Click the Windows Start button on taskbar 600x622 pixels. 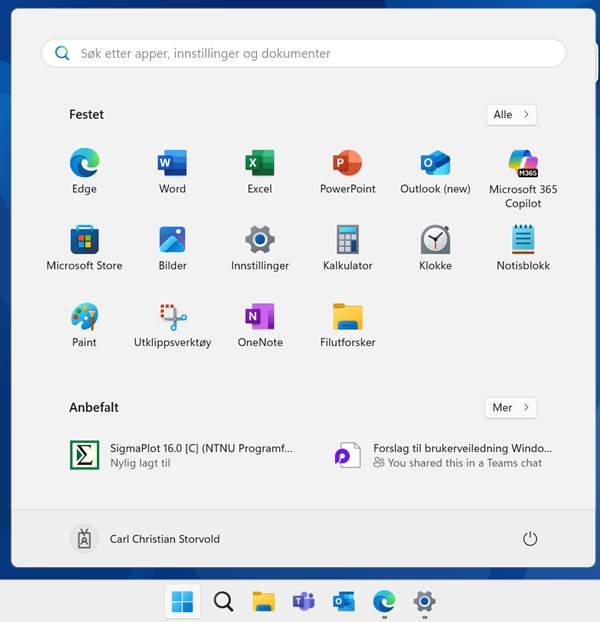point(182,601)
